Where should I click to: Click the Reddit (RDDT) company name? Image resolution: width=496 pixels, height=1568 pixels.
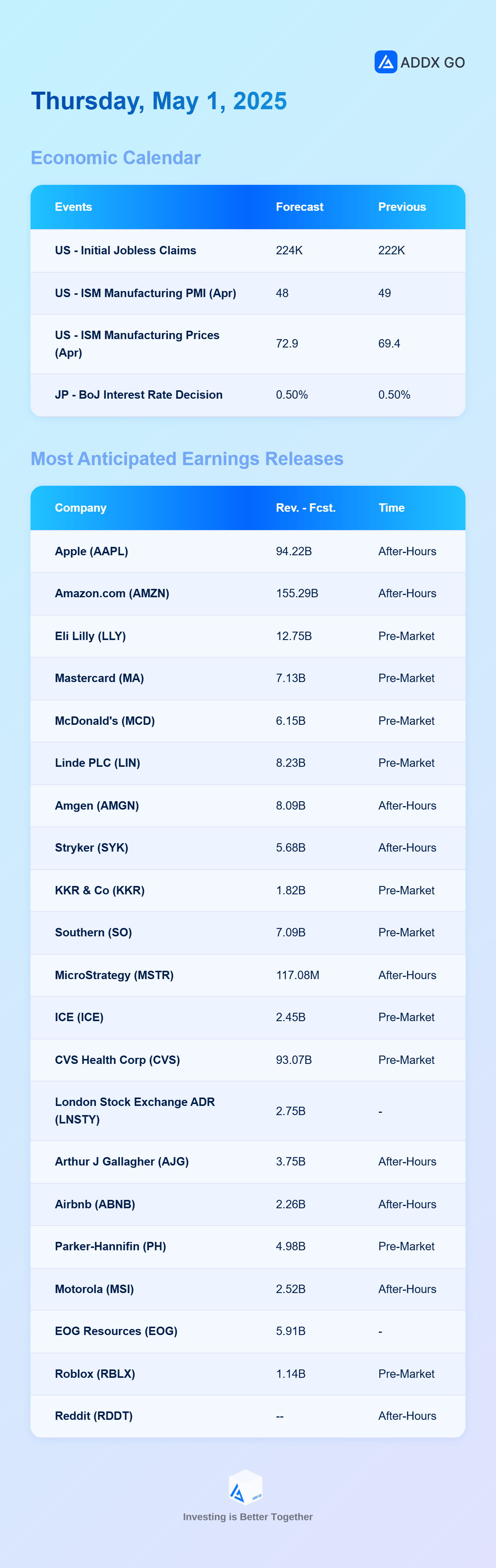pos(93,1415)
